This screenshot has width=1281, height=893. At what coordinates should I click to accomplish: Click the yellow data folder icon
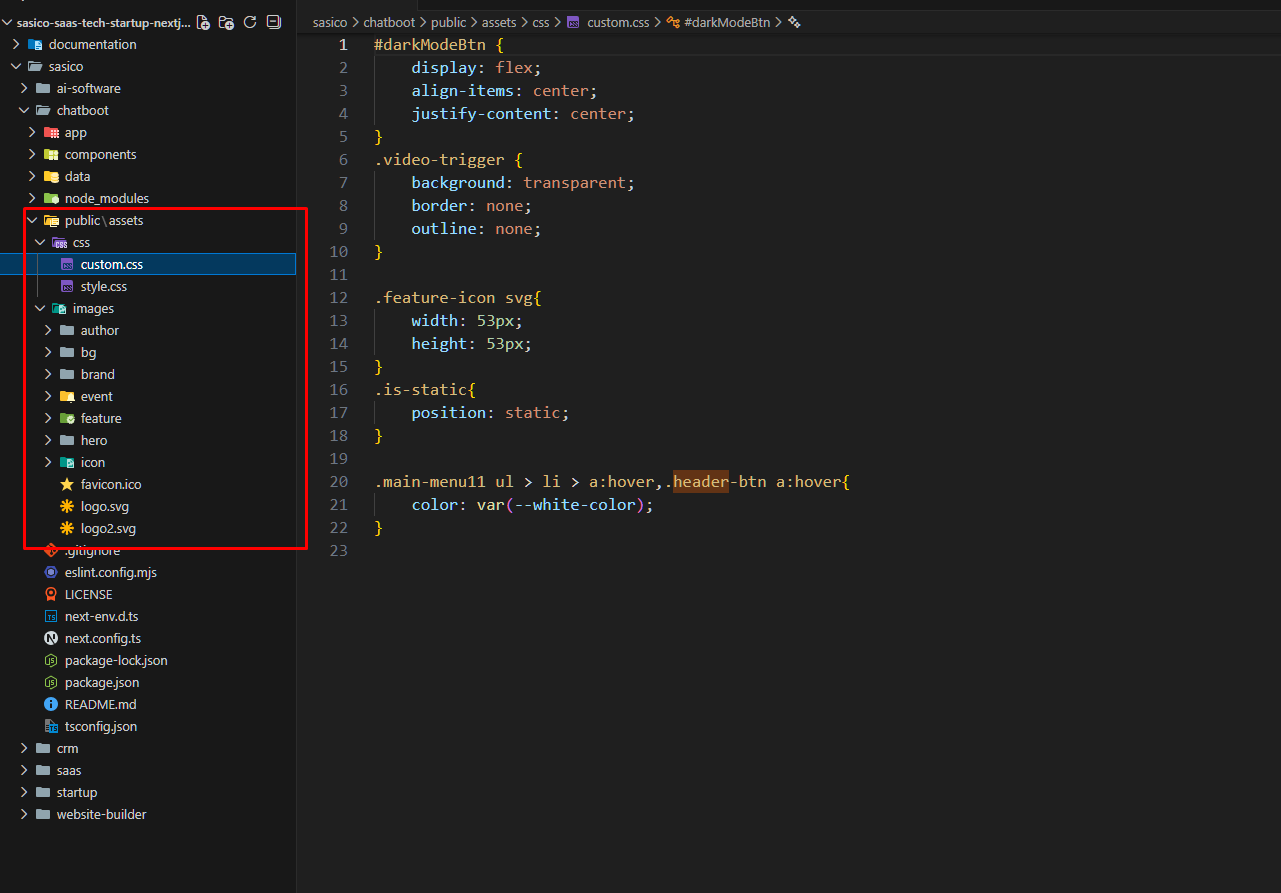pos(52,176)
